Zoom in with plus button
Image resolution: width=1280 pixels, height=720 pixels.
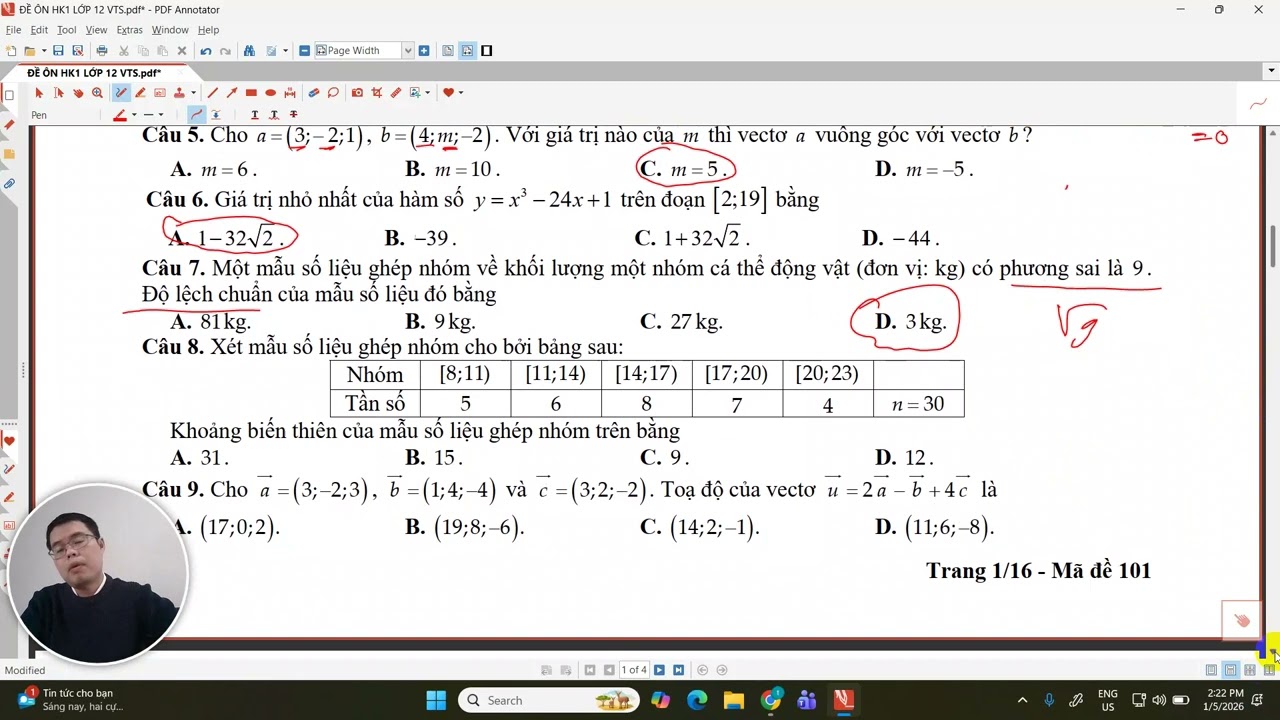(x=424, y=51)
